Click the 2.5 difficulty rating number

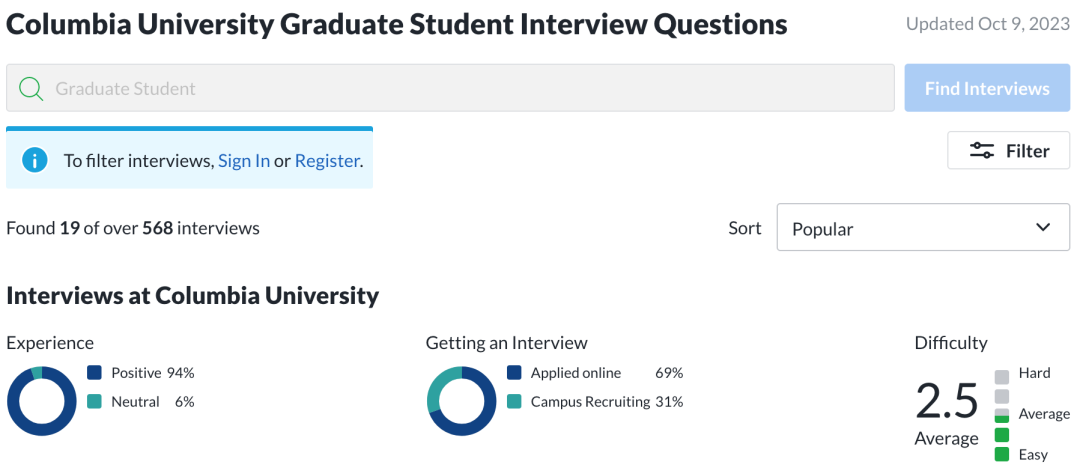tap(946, 401)
